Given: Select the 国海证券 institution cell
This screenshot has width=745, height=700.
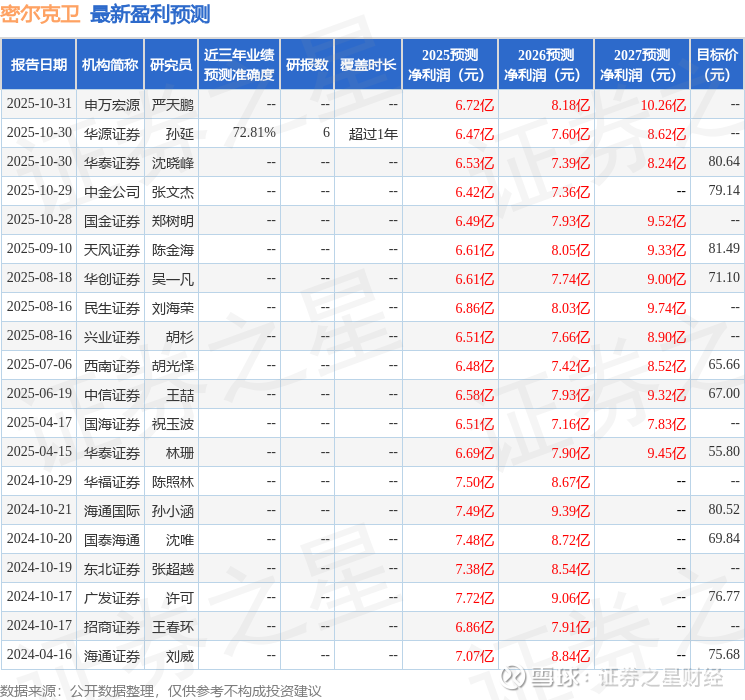Looking at the screenshot, I should (x=112, y=424).
